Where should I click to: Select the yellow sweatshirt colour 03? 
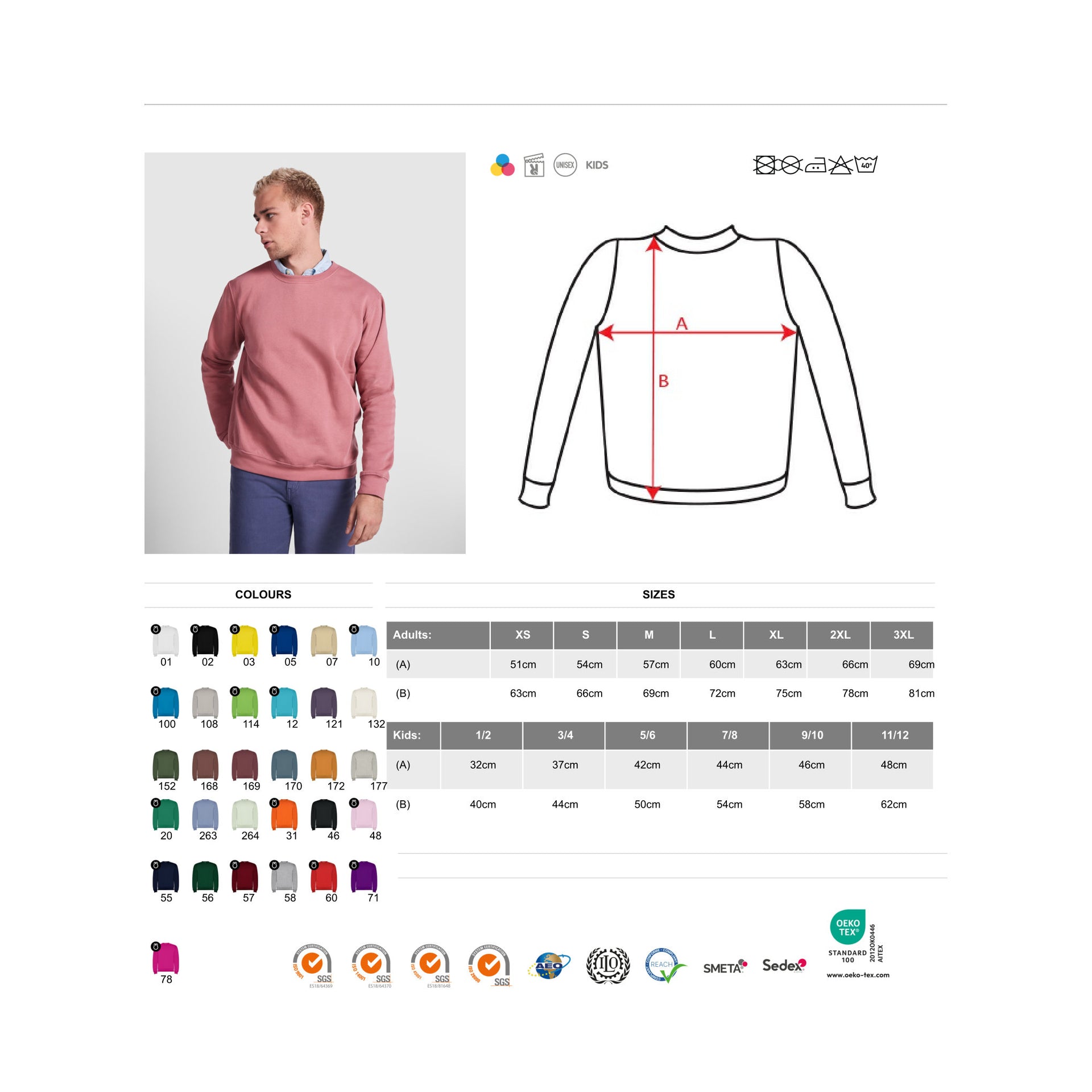245,640
